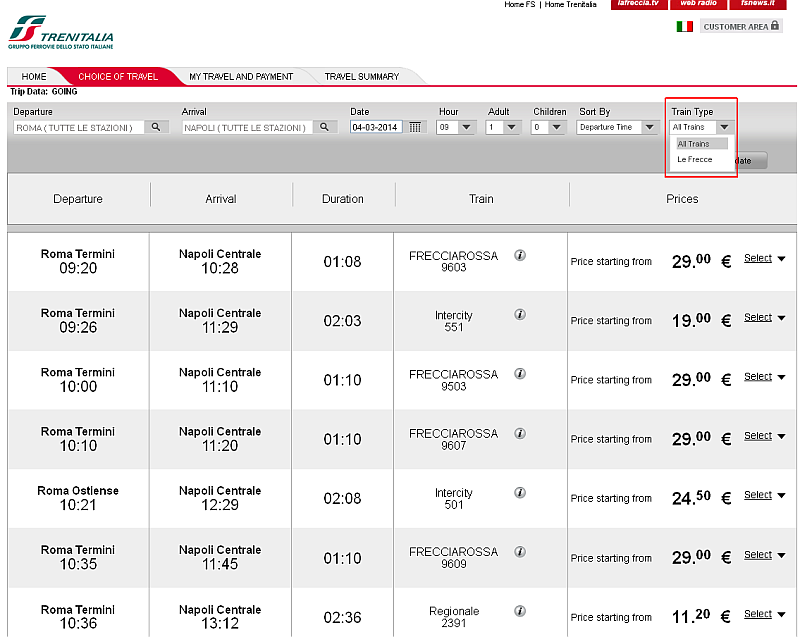Select the 10:00 Frecciarossa 9503 train
The image size is (800, 637).
pyautogui.click(x=764, y=376)
